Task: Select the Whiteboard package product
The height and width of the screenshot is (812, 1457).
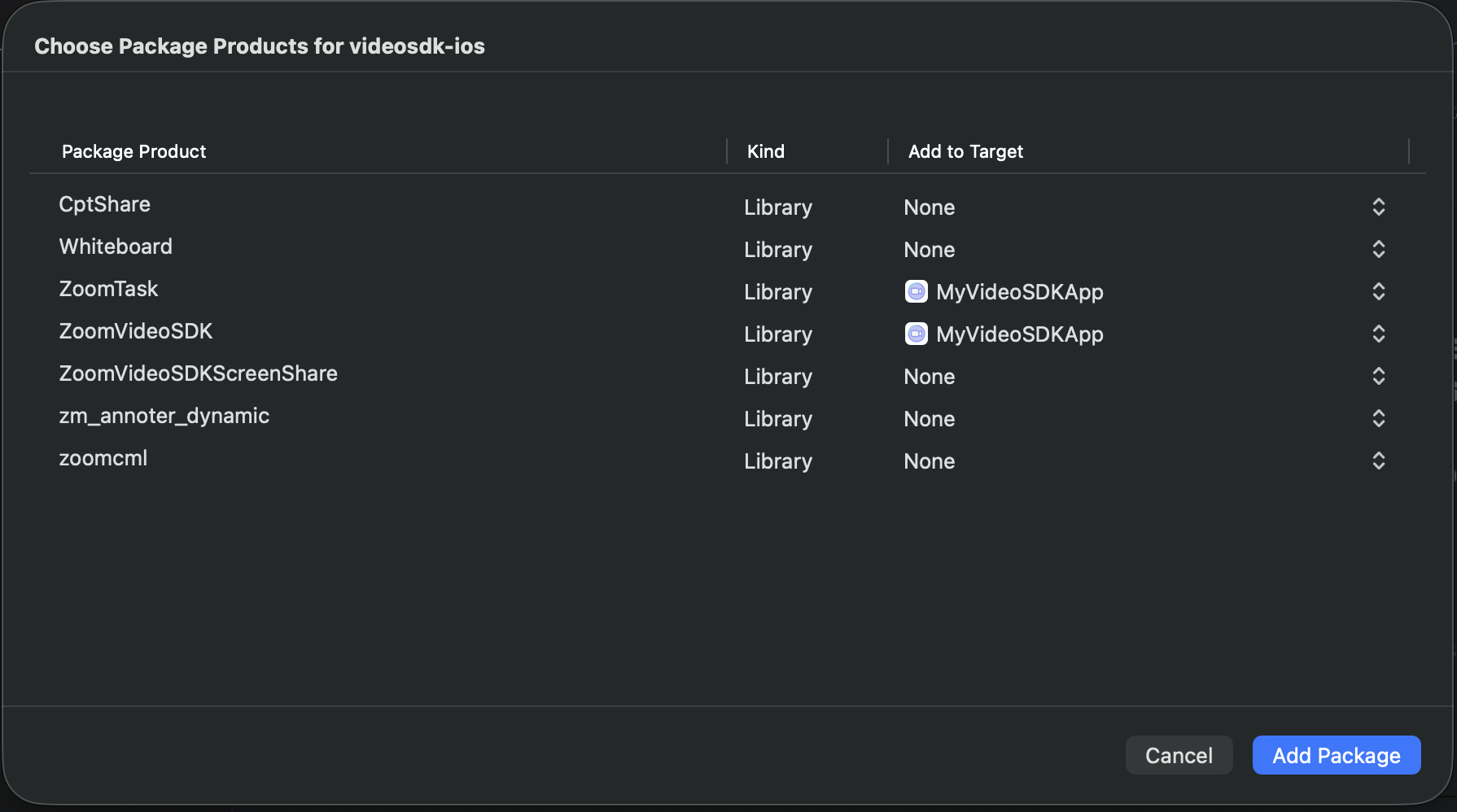Action: pos(116,247)
